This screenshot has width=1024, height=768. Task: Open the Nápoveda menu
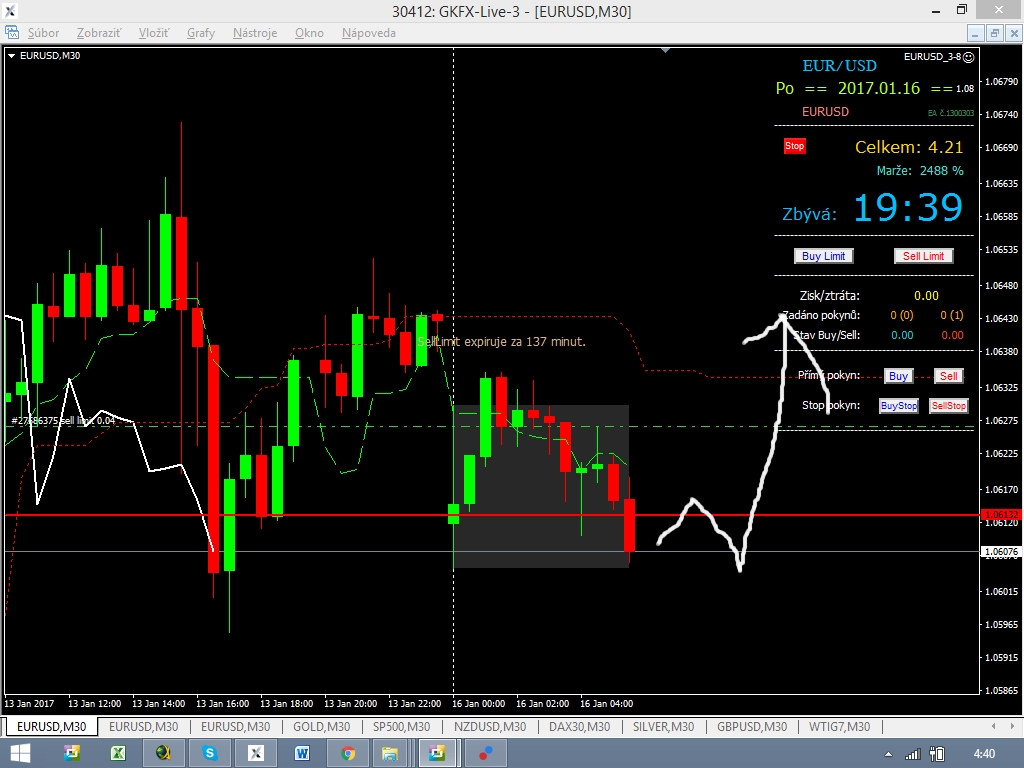tap(368, 33)
